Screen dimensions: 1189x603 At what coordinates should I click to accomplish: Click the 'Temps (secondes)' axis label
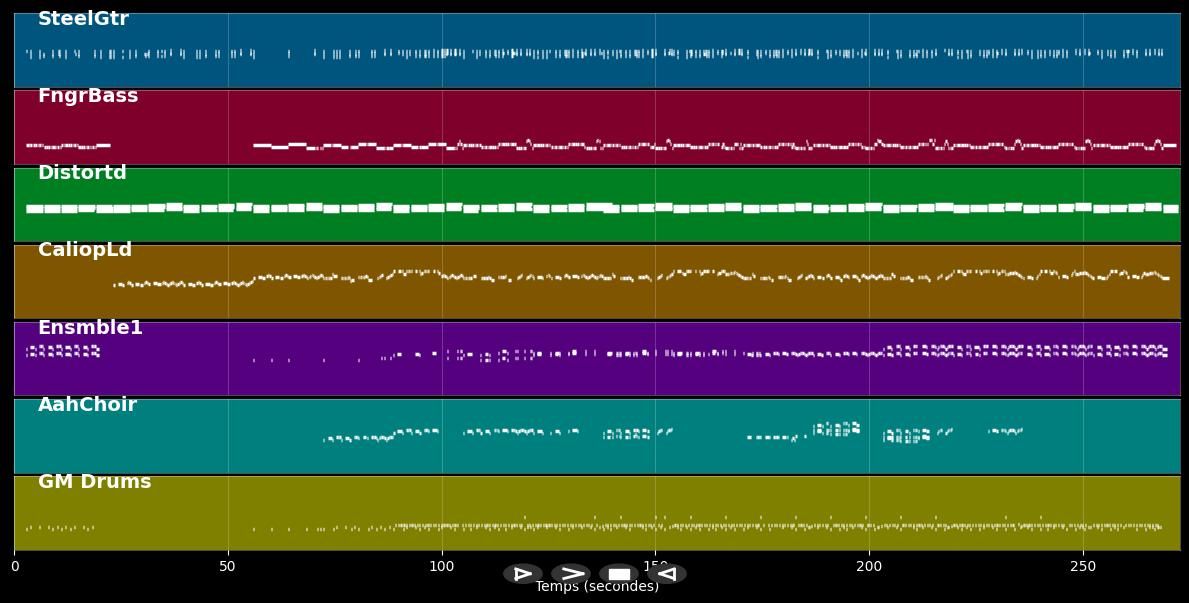[x=597, y=587]
